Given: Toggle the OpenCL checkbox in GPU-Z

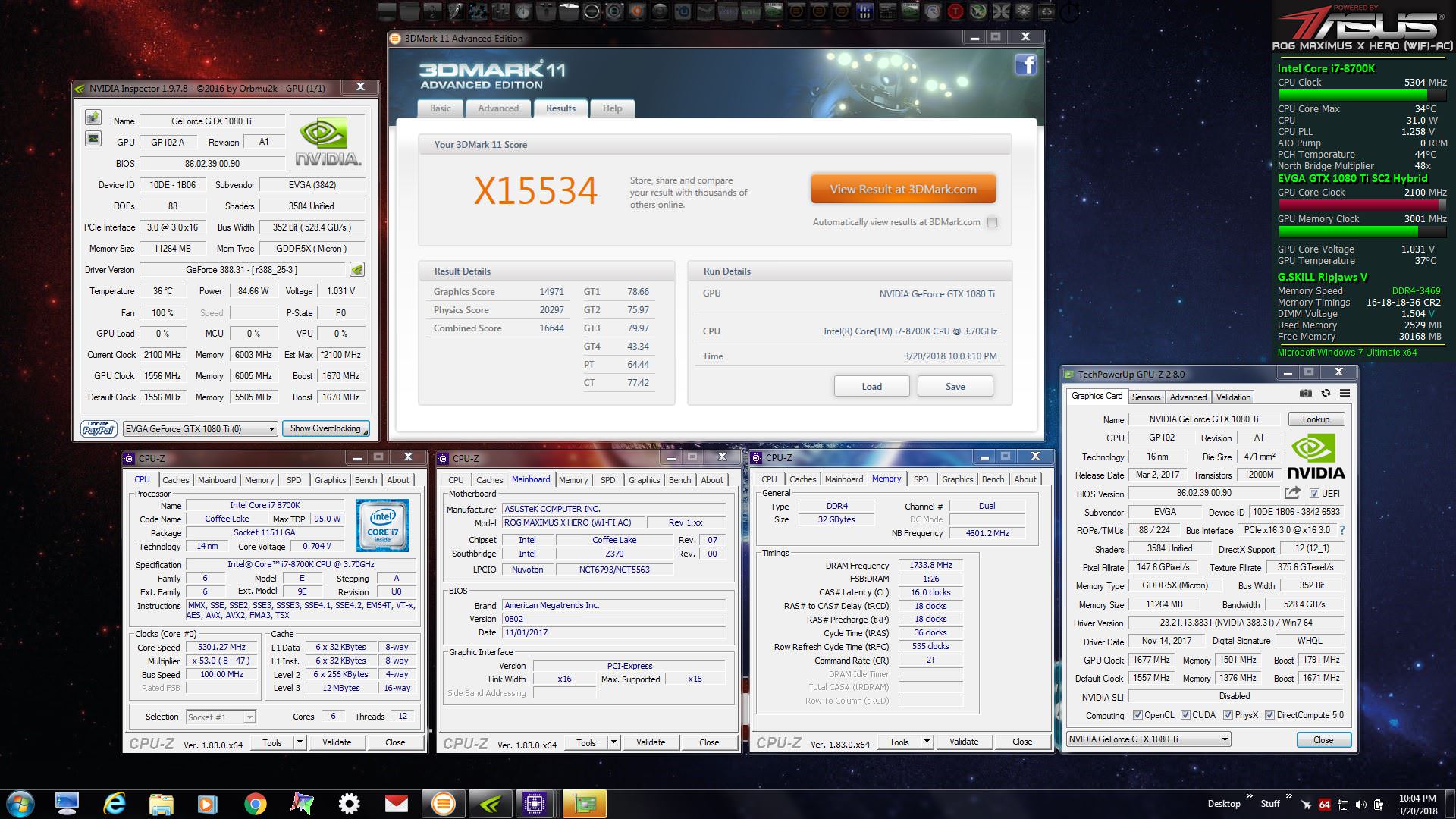Looking at the screenshot, I should [x=1137, y=715].
